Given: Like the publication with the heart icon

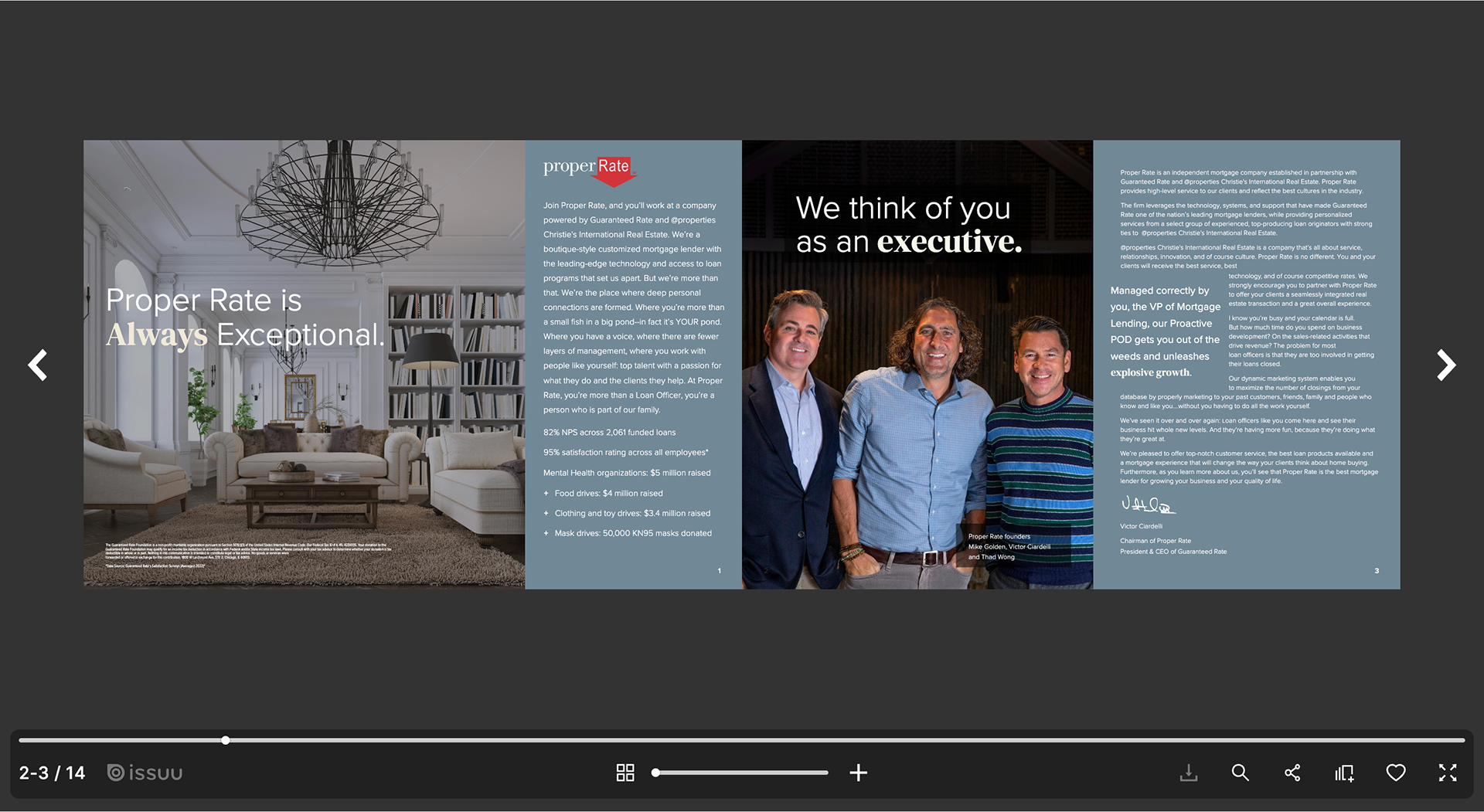Looking at the screenshot, I should (1396, 773).
